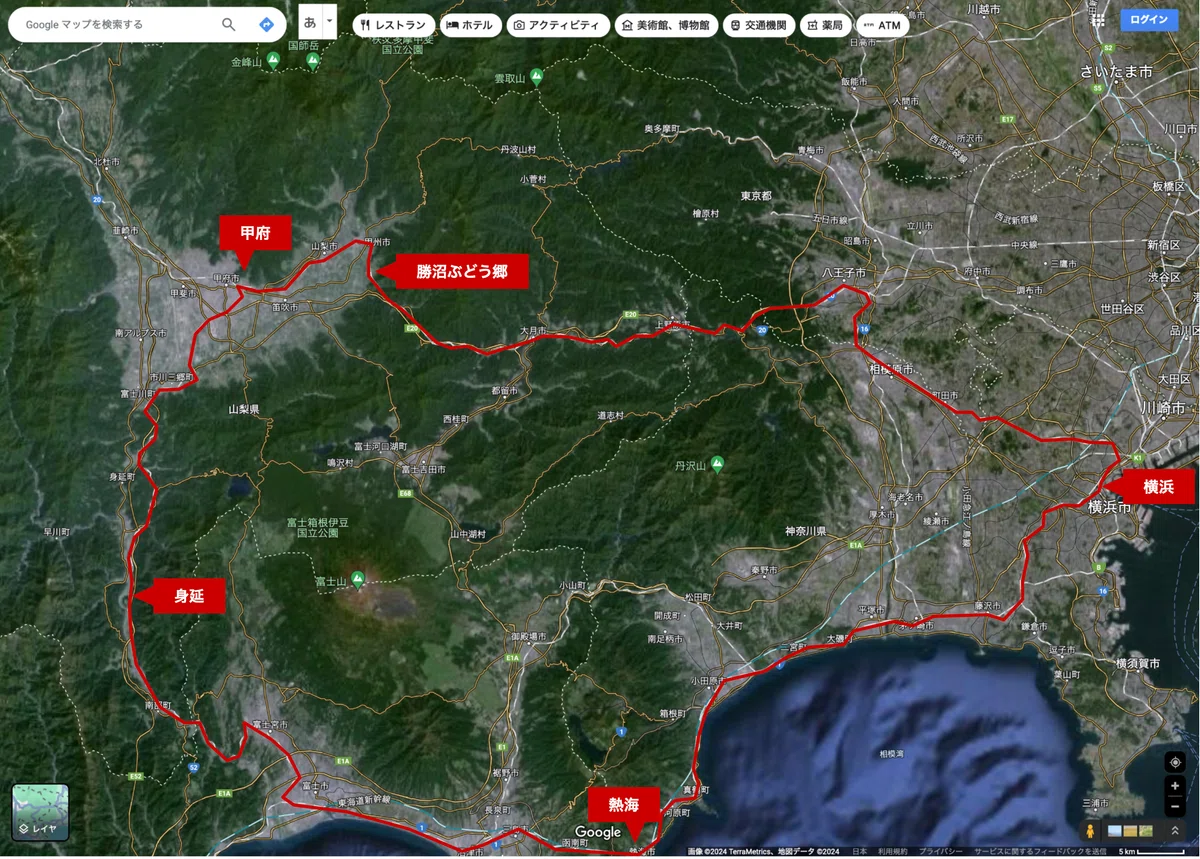Zoom out with the minus button
The width and height of the screenshot is (1200, 859).
tap(1175, 806)
